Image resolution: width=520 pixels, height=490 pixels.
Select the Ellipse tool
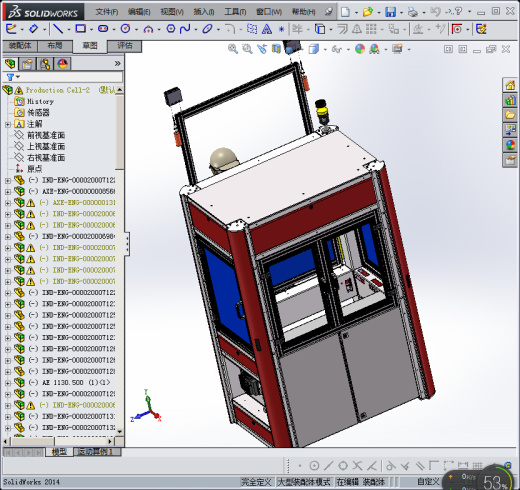207,29
